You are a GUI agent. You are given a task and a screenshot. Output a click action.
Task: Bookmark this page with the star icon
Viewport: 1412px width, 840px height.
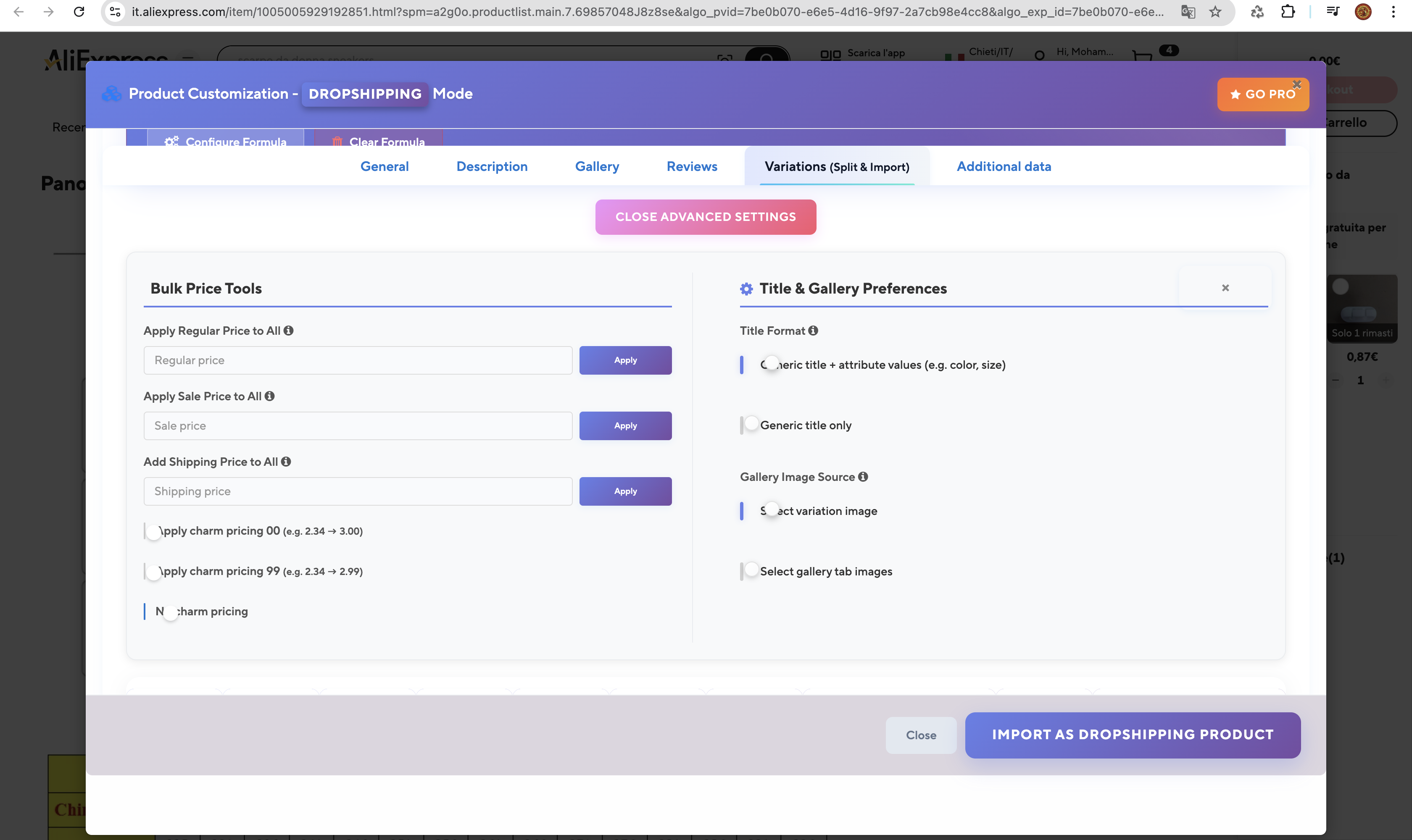tap(1215, 11)
